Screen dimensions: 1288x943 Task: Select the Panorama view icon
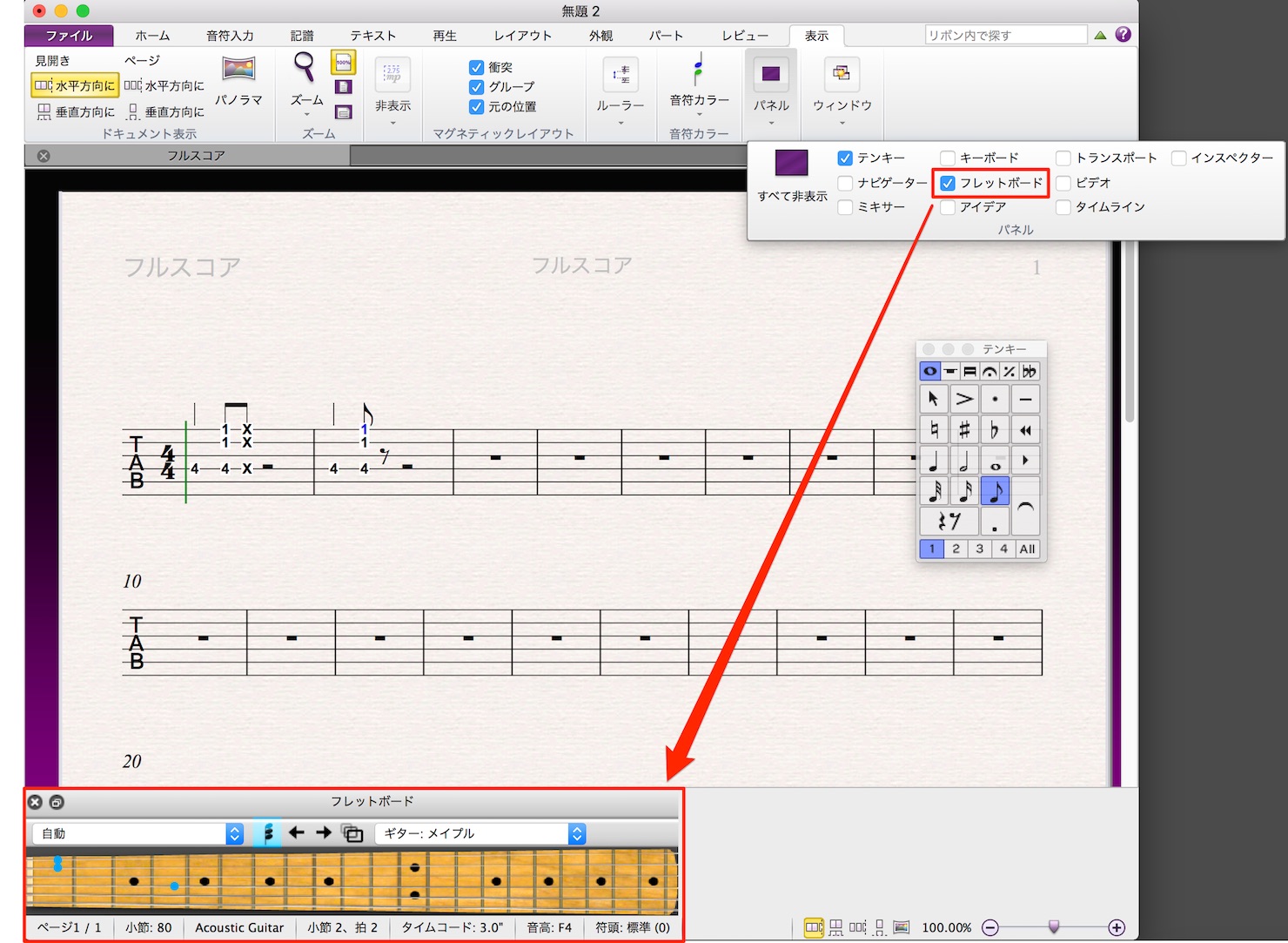tap(238, 69)
